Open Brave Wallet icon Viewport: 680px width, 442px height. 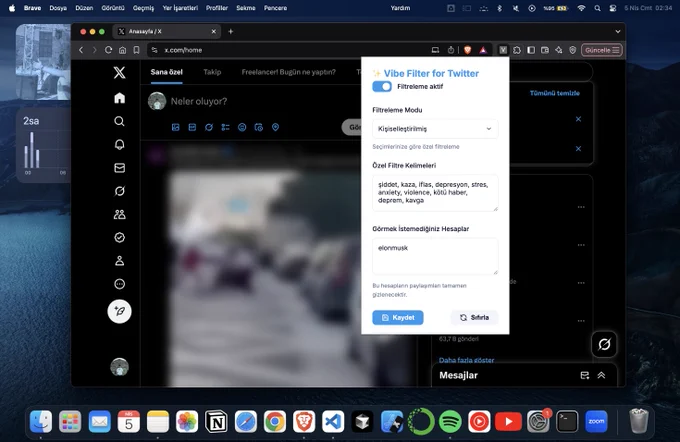pos(545,50)
